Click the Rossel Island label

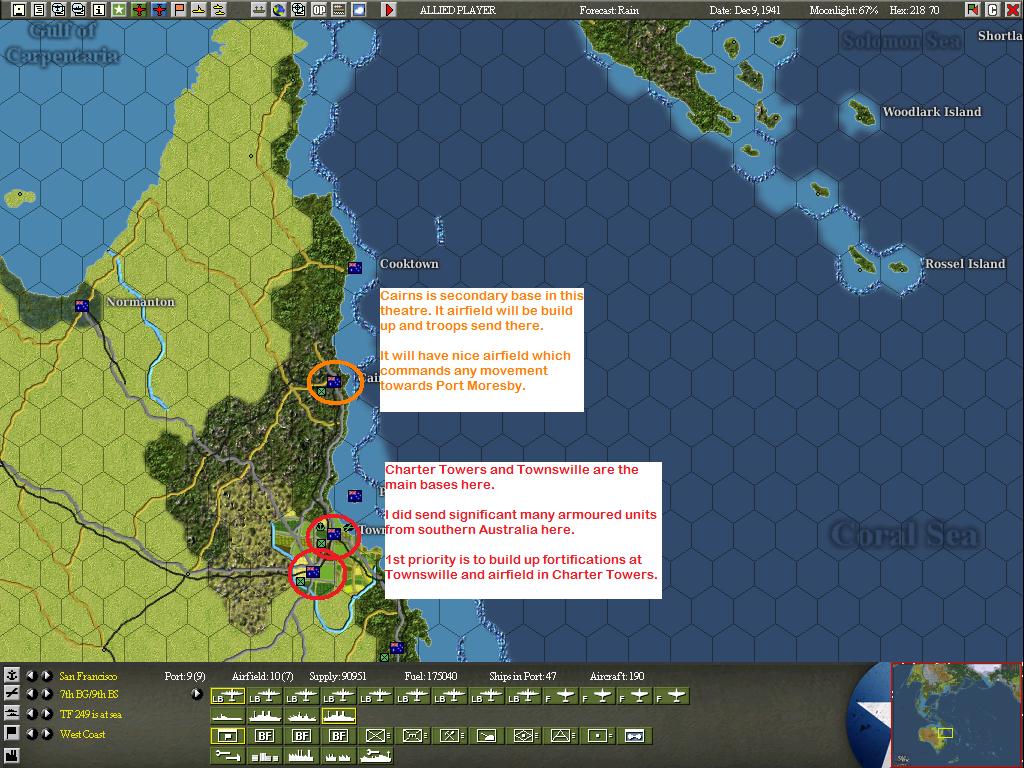coord(965,264)
